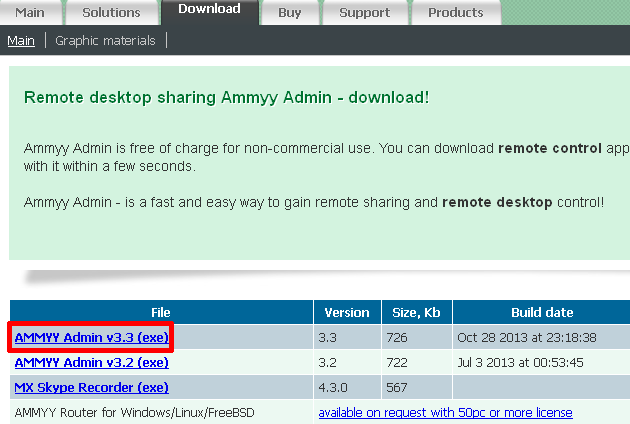
Task: Open the Graphic materials submenu link
Action: click(x=105, y=41)
